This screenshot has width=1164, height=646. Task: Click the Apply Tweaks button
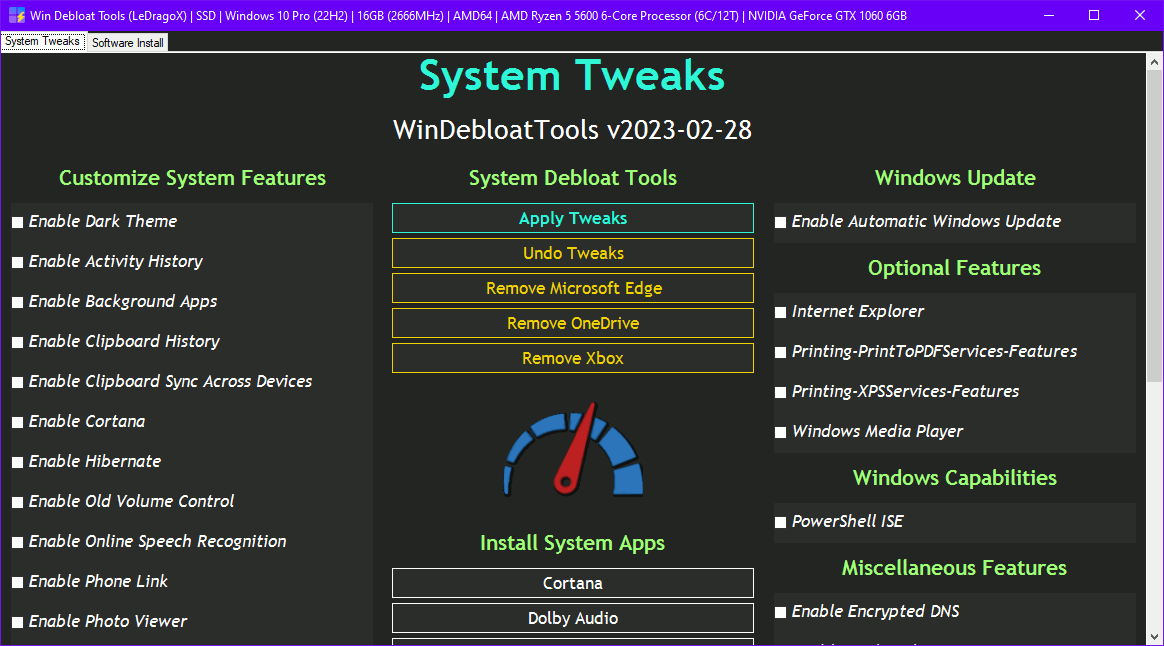pyautogui.click(x=572, y=218)
